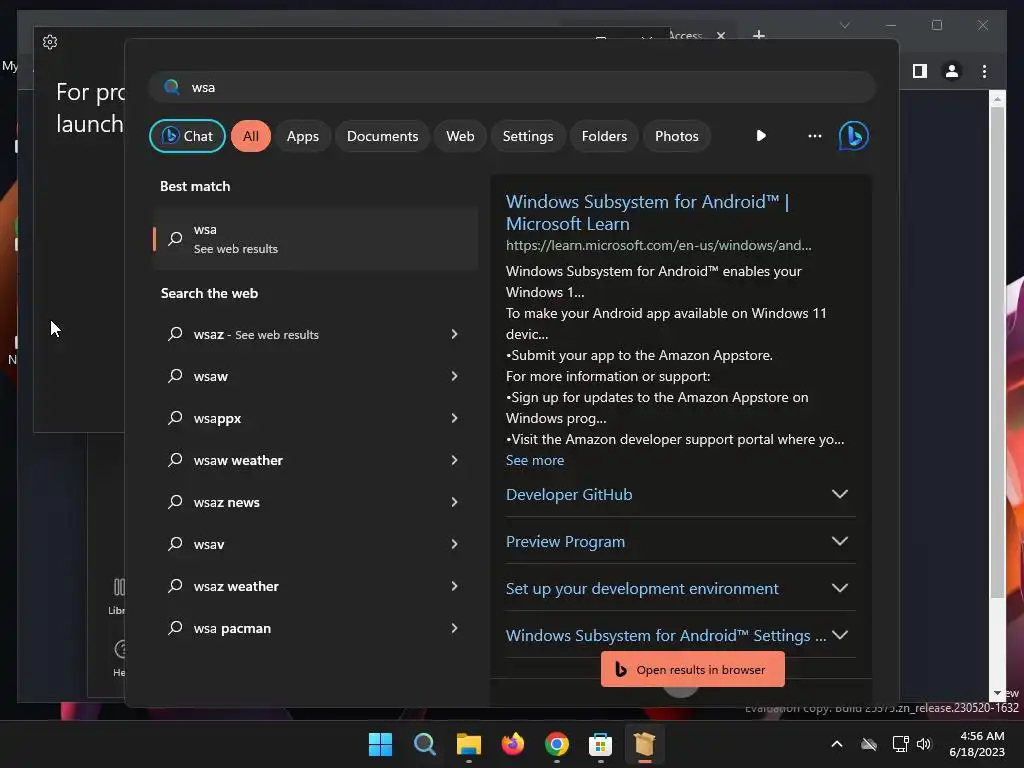Open Windows Start button on taskbar

tap(380, 744)
